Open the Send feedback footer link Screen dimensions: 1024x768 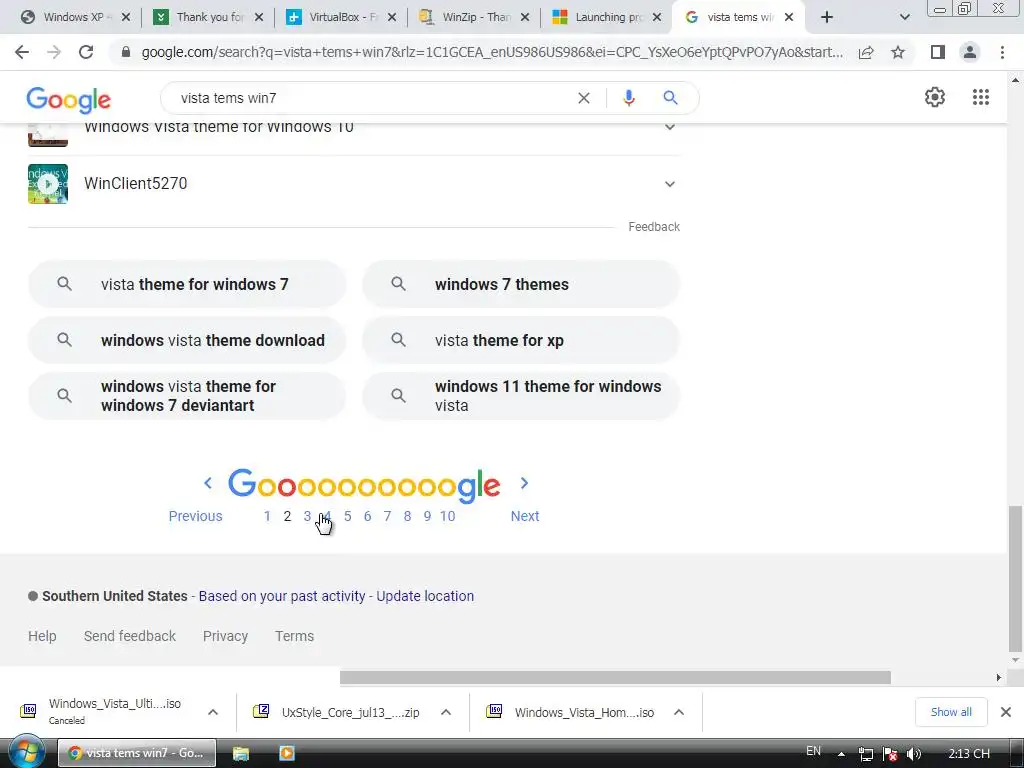[x=130, y=636]
